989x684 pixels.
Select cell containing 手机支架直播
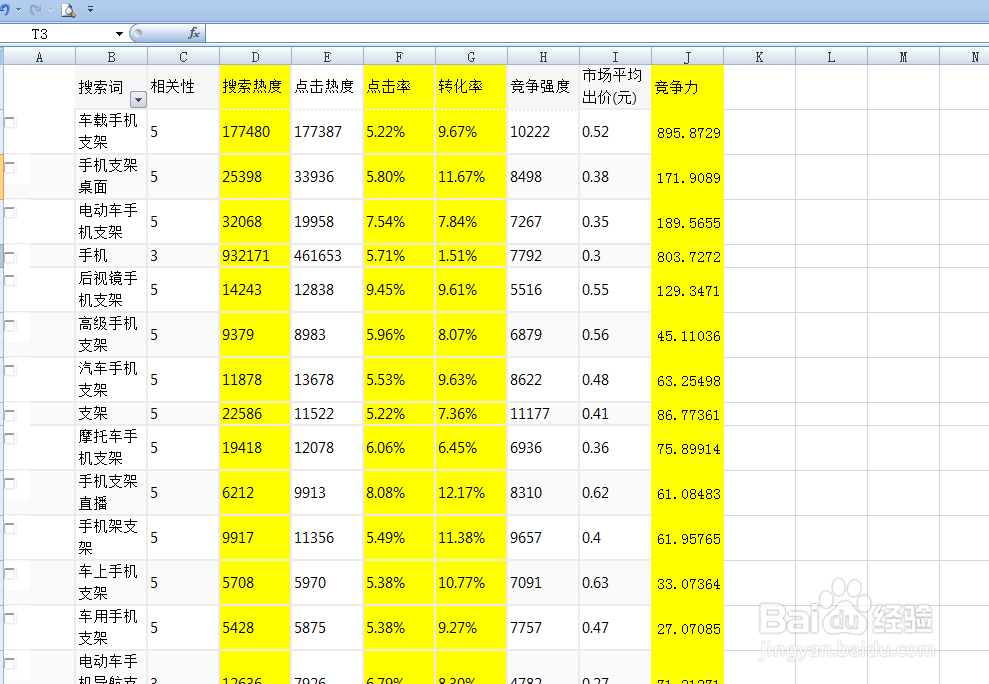(x=111, y=492)
